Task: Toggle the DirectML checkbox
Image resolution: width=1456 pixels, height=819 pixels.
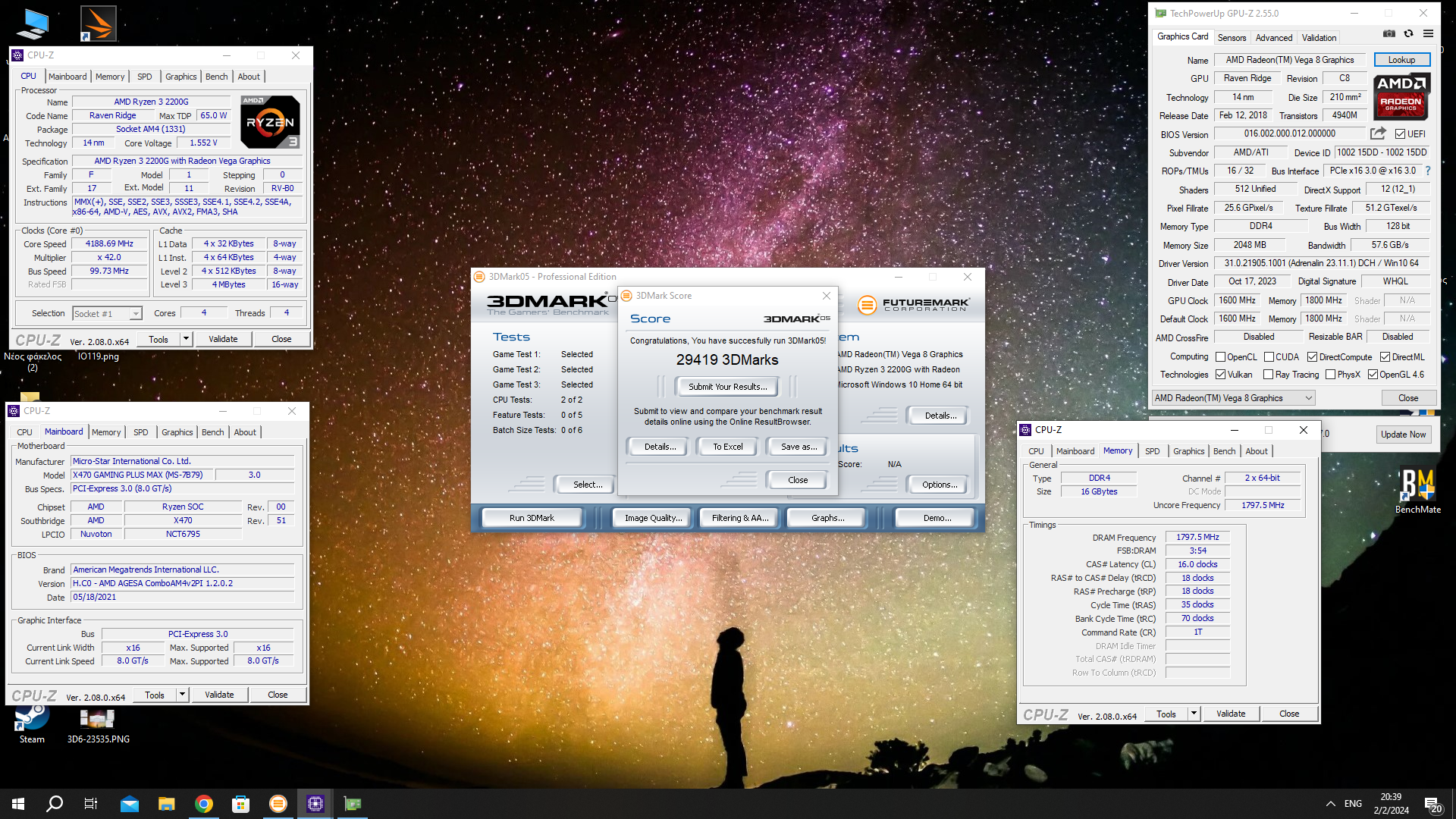Action: [1385, 357]
